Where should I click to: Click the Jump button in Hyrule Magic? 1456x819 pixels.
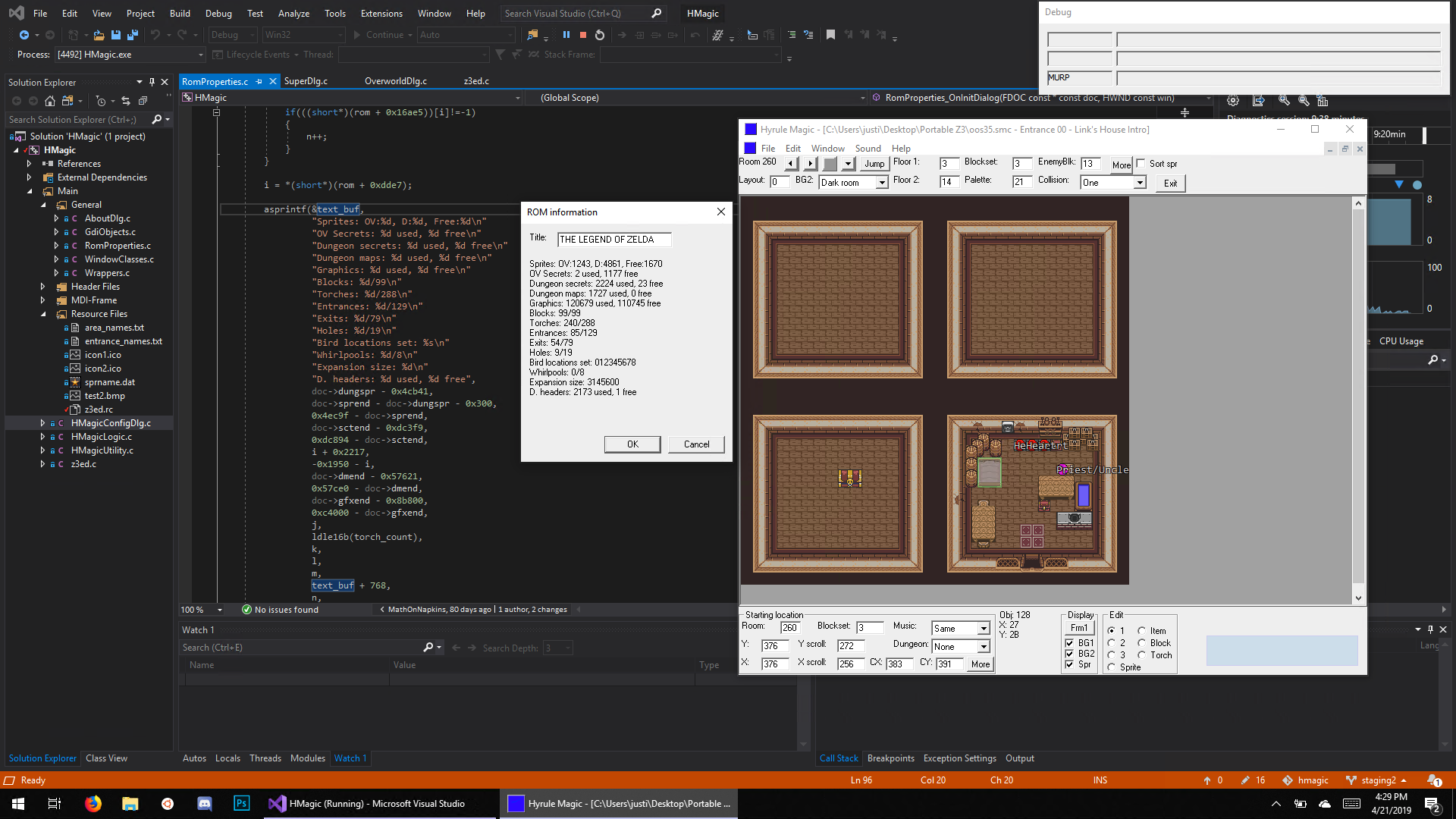(x=874, y=164)
